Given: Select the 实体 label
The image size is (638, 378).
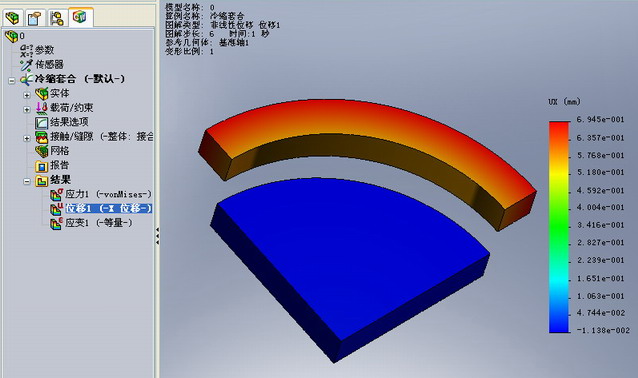Looking at the screenshot, I should (x=59, y=93).
